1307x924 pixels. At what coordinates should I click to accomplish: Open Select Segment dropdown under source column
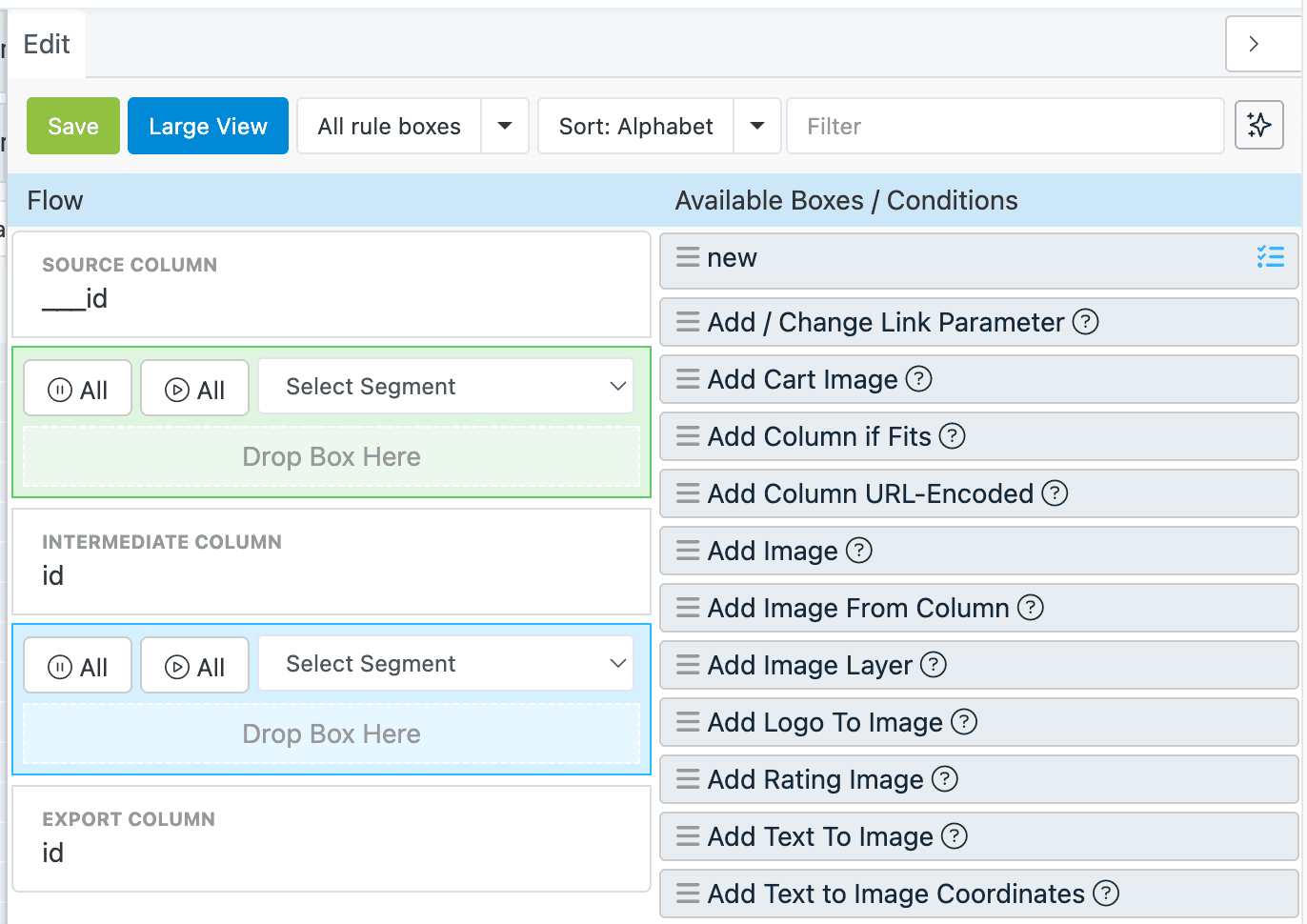[446, 387]
